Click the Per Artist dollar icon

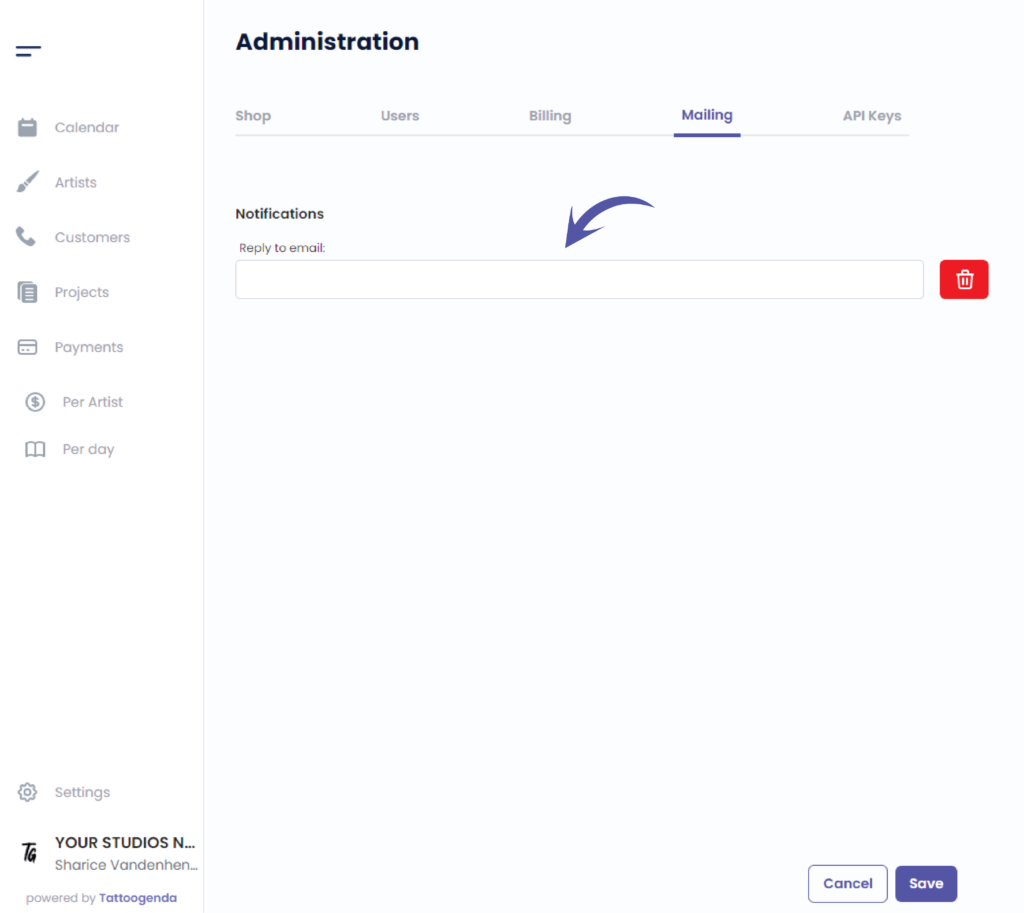tap(35, 402)
